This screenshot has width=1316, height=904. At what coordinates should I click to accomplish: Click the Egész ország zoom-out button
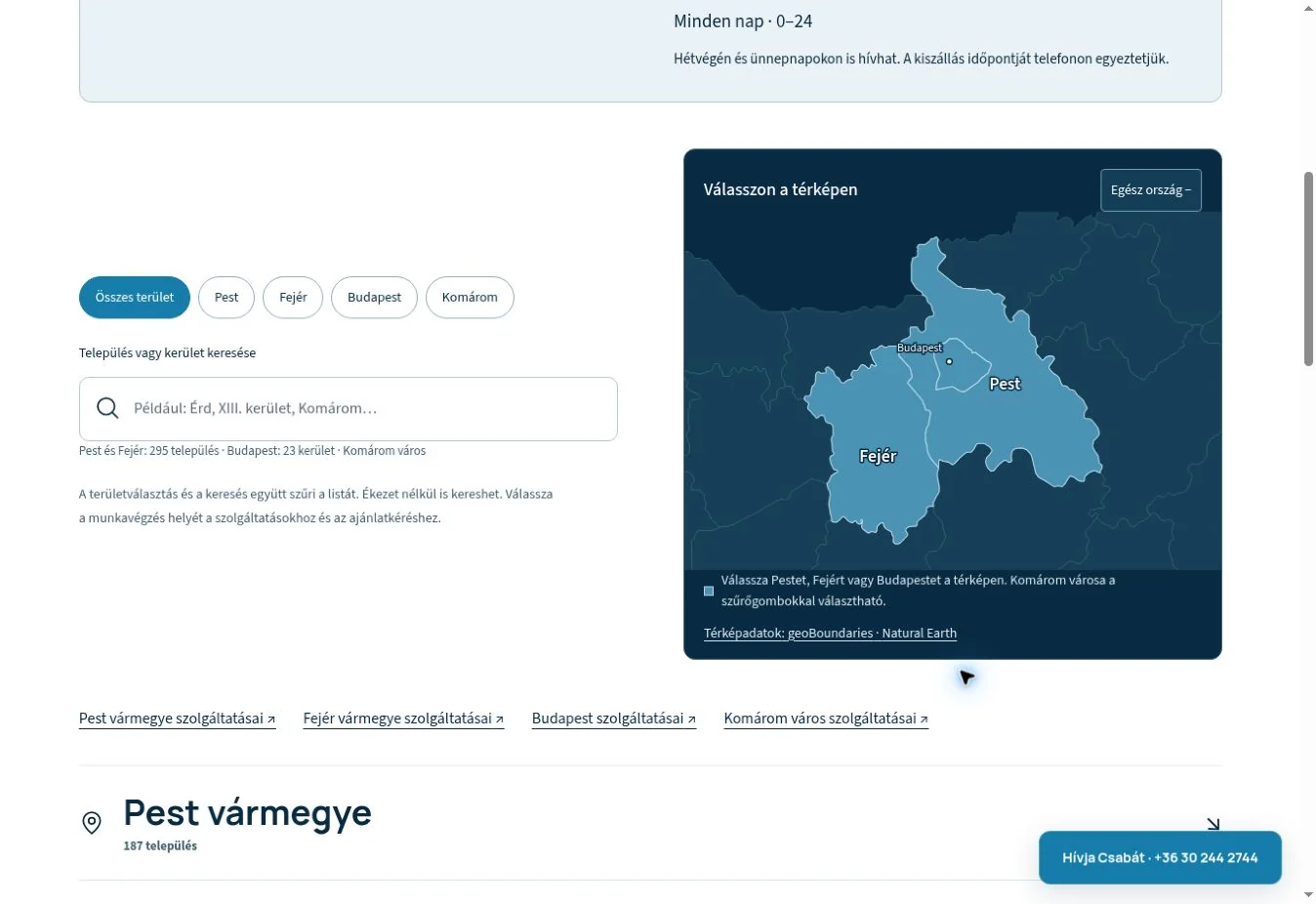click(1150, 190)
